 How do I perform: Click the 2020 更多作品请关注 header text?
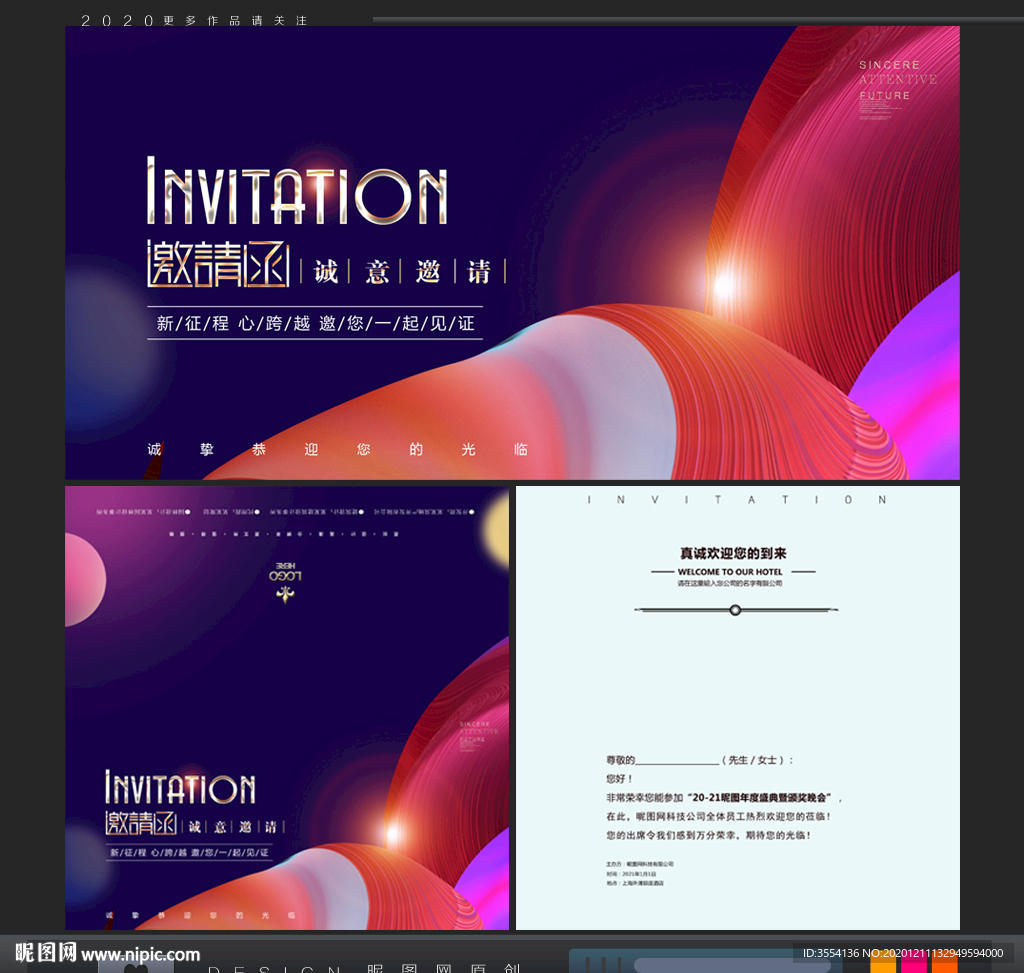[x=194, y=20]
